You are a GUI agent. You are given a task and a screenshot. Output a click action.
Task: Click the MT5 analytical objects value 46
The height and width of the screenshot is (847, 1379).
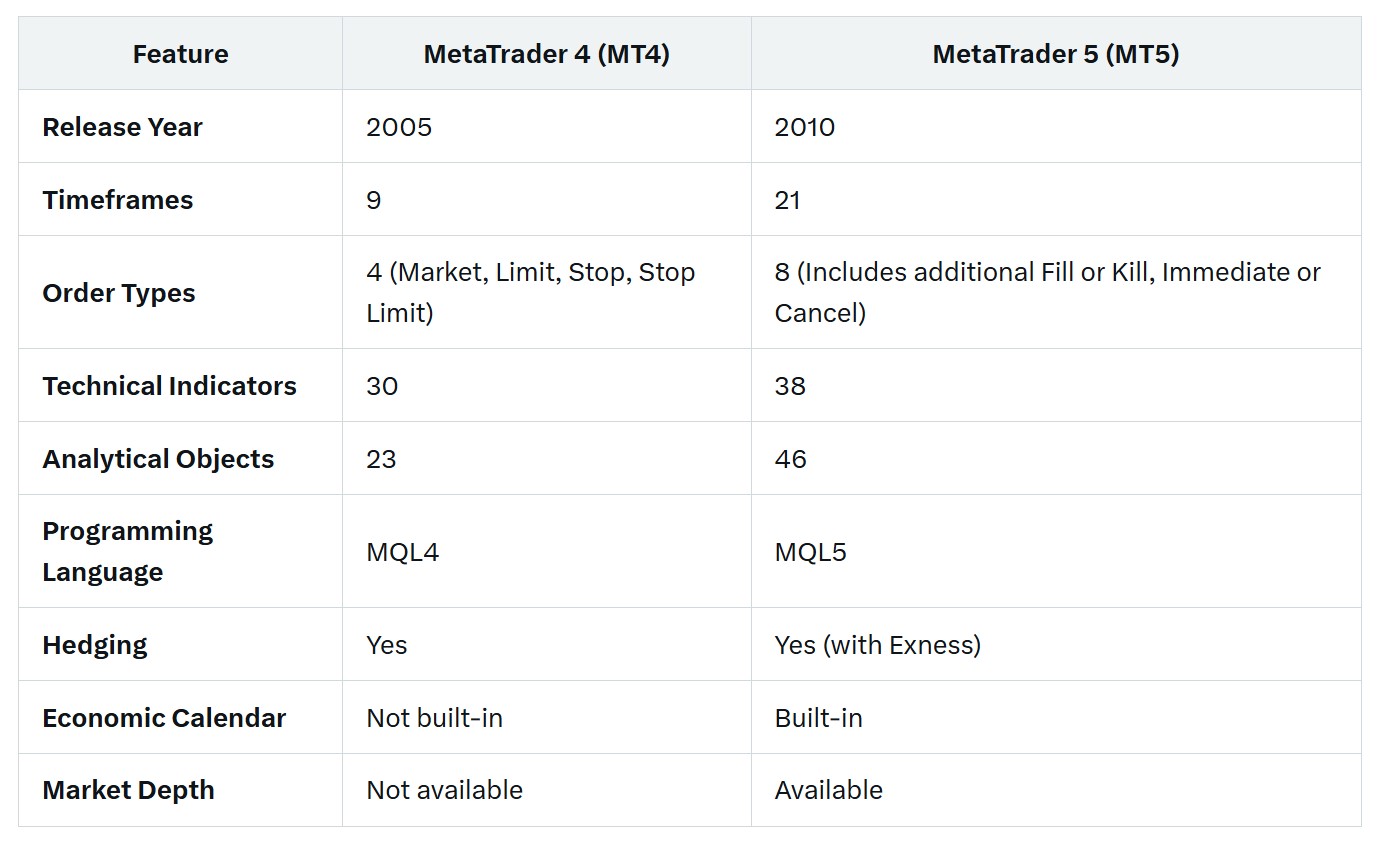(x=791, y=459)
